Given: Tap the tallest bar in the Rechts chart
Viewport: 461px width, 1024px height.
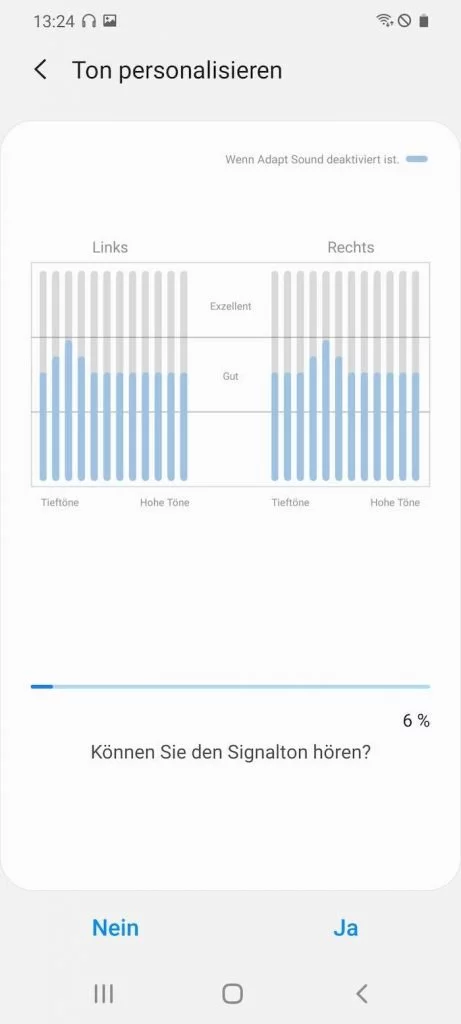Looking at the screenshot, I should [326, 410].
